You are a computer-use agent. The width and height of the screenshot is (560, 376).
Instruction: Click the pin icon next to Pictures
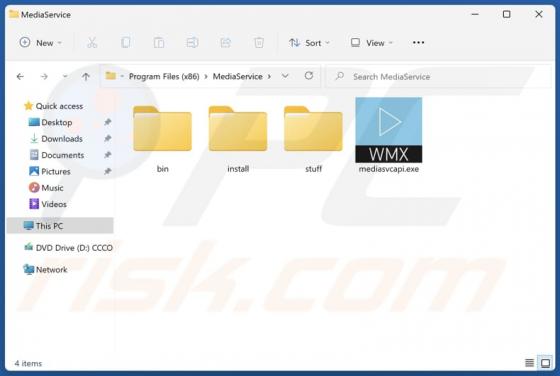[107, 172]
